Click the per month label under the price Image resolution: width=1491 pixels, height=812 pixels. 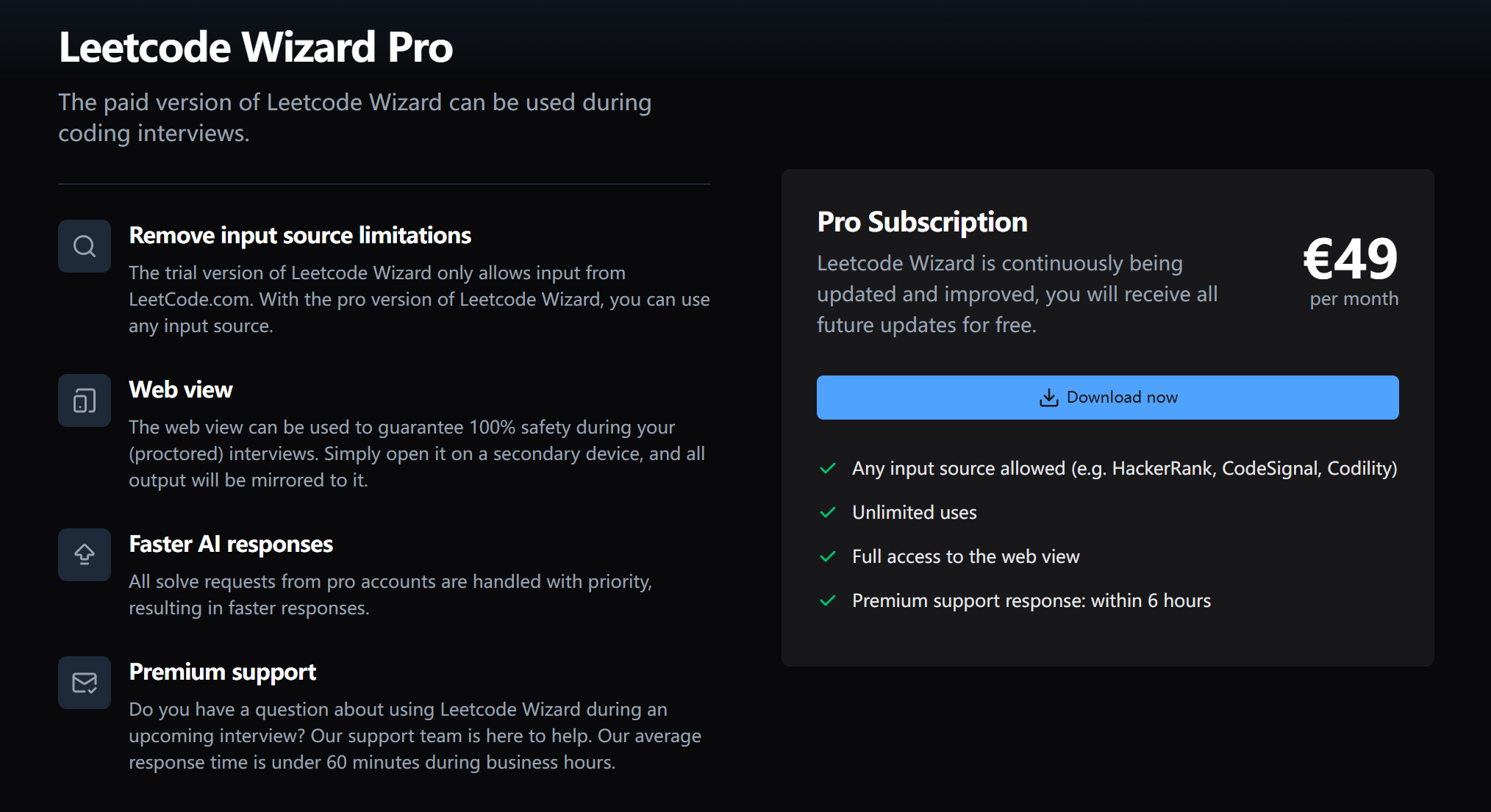tap(1354, 298)
